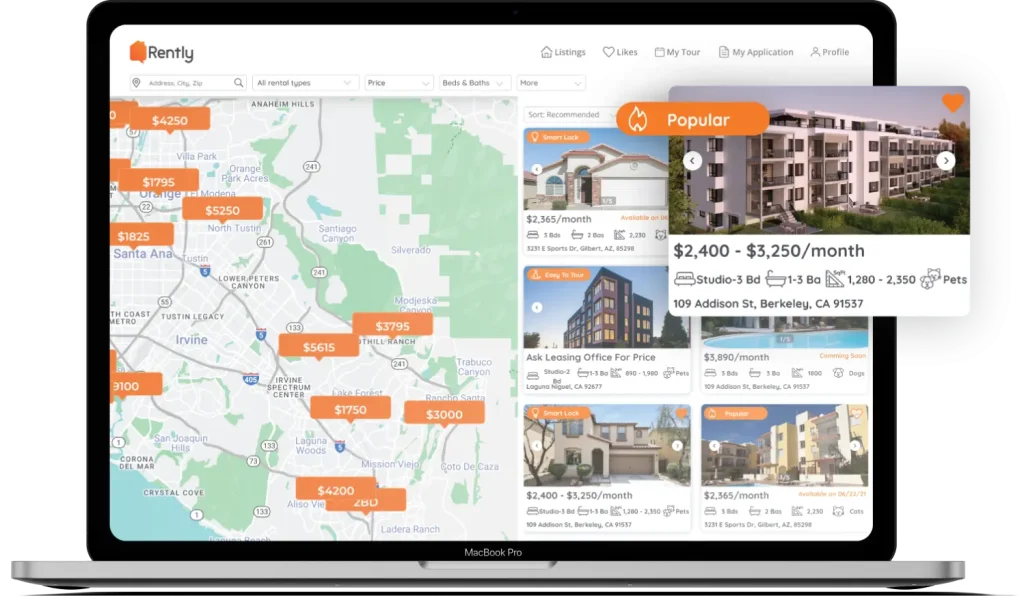This screenshot has width=1024, height=598.
Task: Open the Beds & Baths dropdown
Action: [x=474, y=83]
